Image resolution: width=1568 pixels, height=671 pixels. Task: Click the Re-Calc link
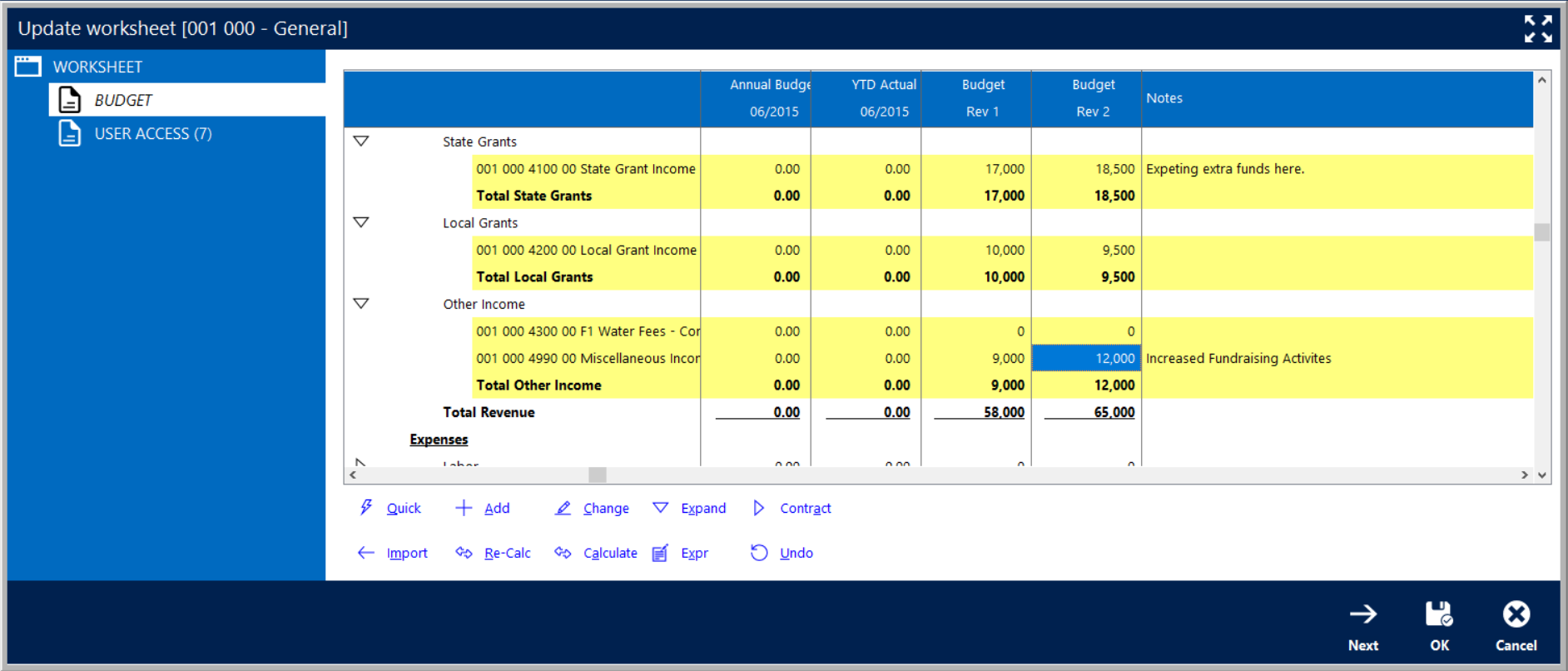click(507, 553)
